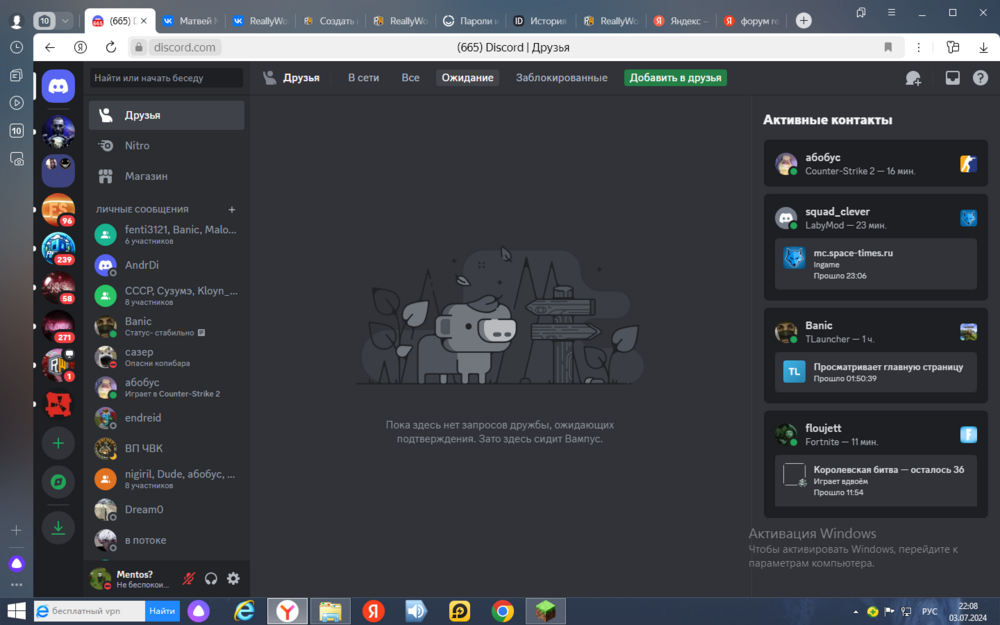Click the Download apps icon
1000x625 pixels.
click(58, 527)
